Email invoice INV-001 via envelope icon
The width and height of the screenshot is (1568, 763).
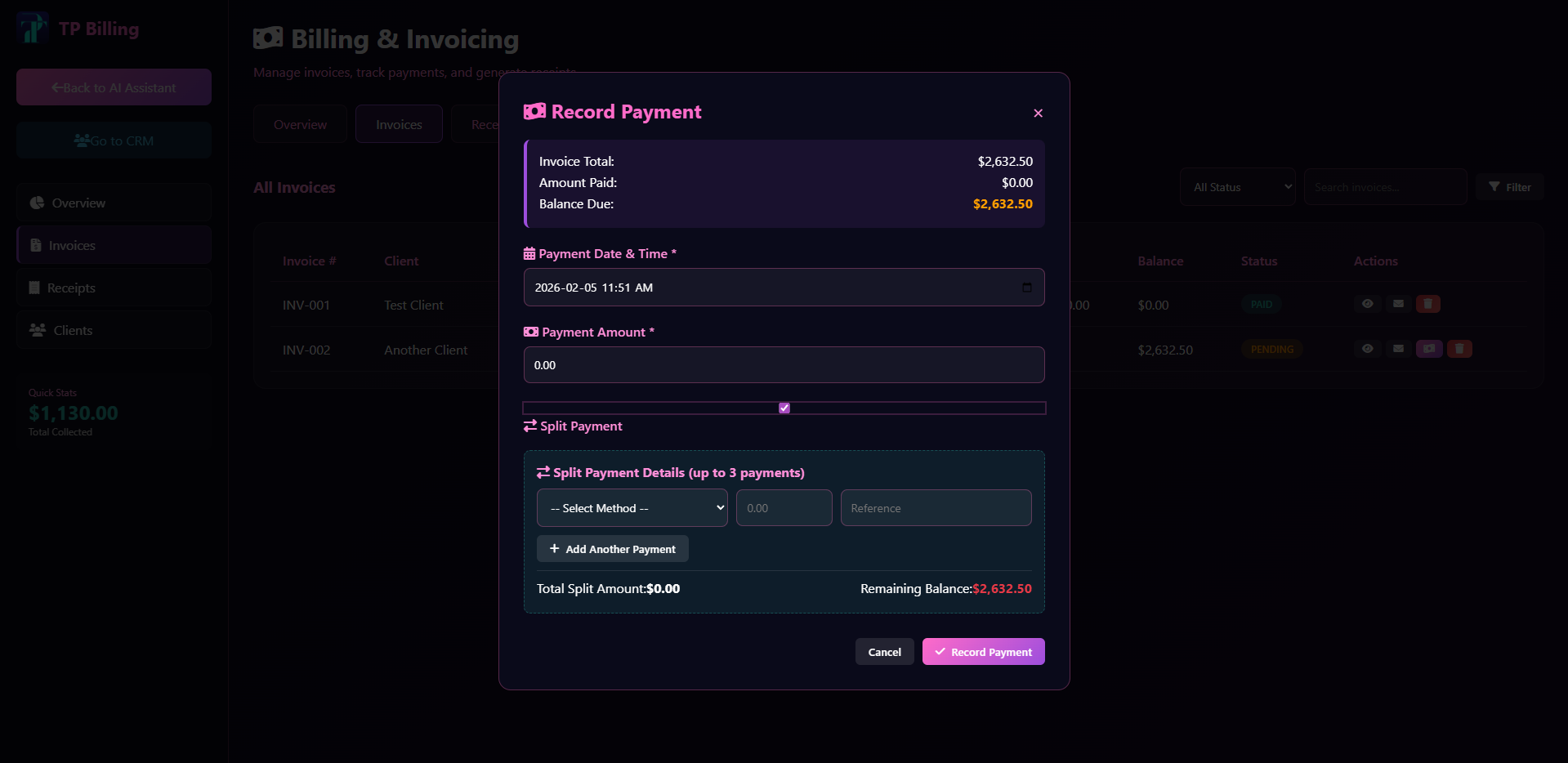[x=1398, y=303]
